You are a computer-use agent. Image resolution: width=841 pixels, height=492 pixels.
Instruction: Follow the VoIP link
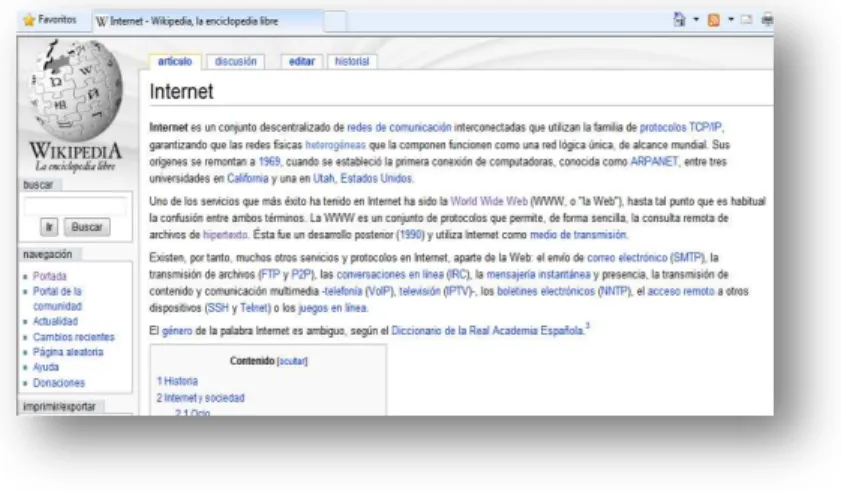[379, 291]
